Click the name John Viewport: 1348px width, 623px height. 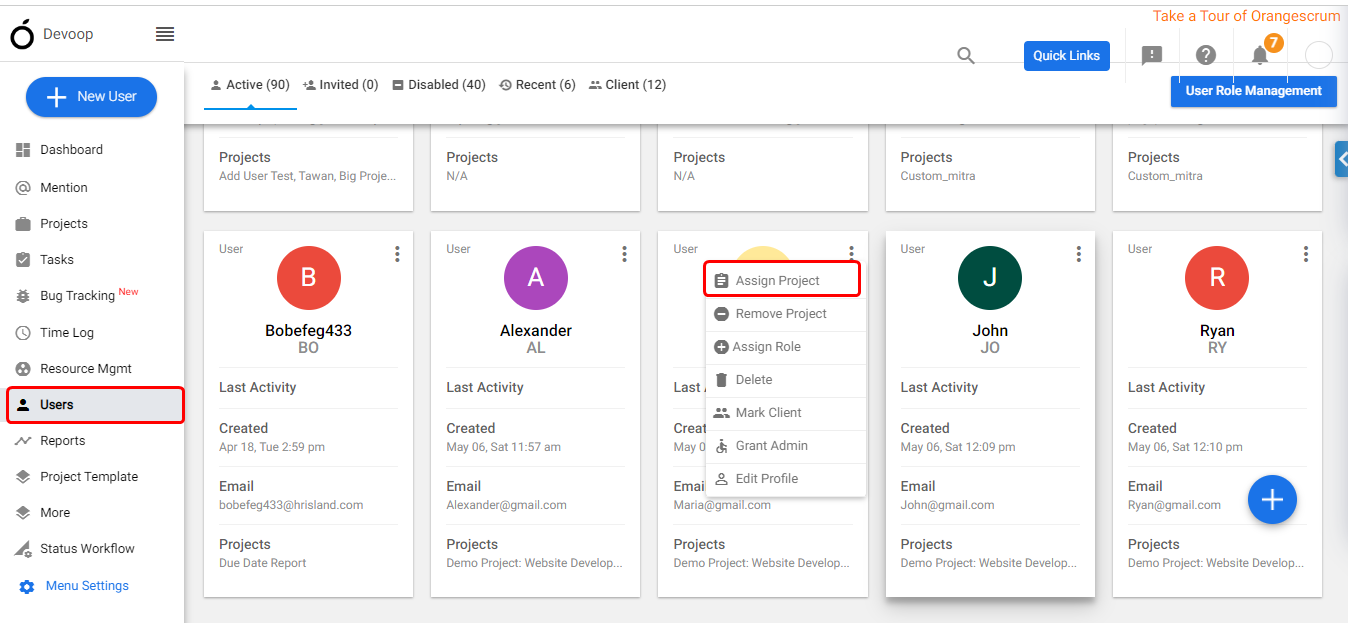coord(990,331)
